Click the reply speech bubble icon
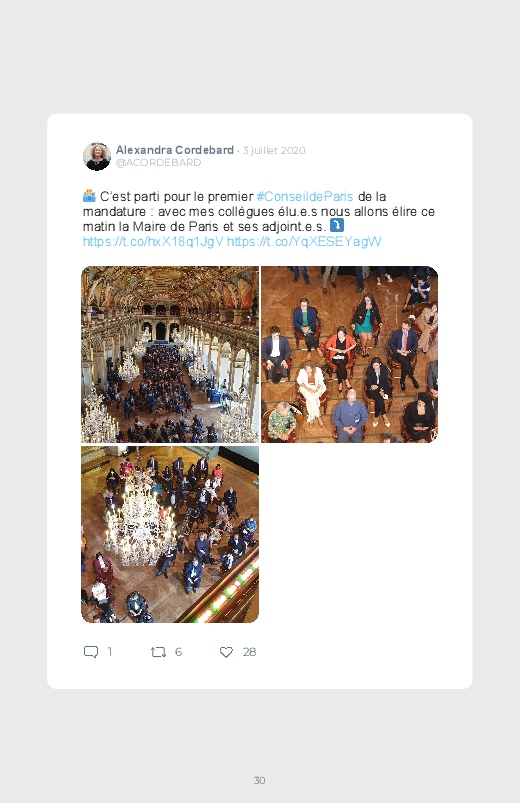Viewport: 520px width, 803px height. tap(91, 652)
